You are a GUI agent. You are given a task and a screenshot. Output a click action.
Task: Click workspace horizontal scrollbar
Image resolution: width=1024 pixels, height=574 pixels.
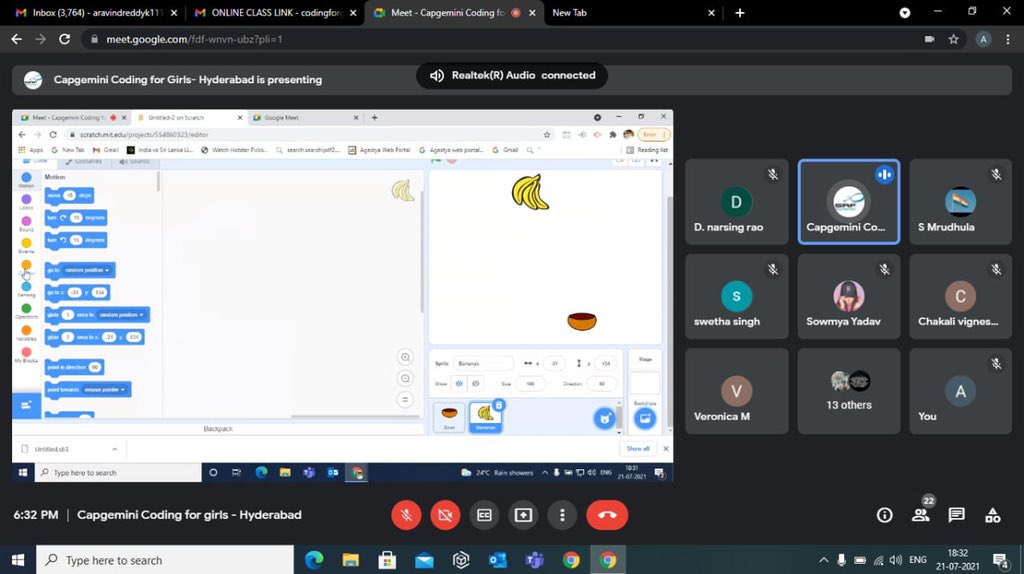(x=355, y=415)
